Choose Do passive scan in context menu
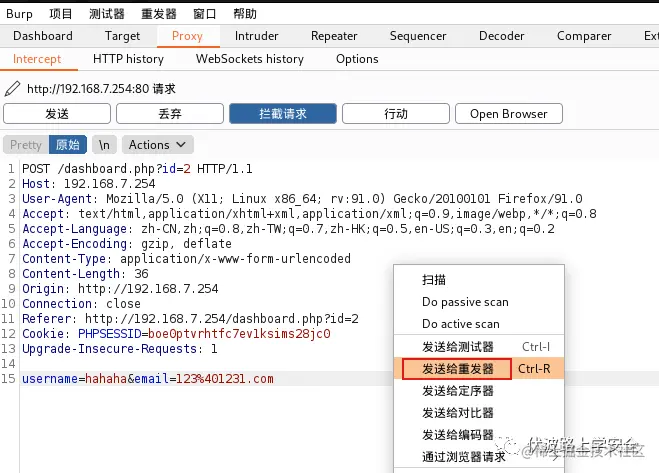 click(479, 302)
